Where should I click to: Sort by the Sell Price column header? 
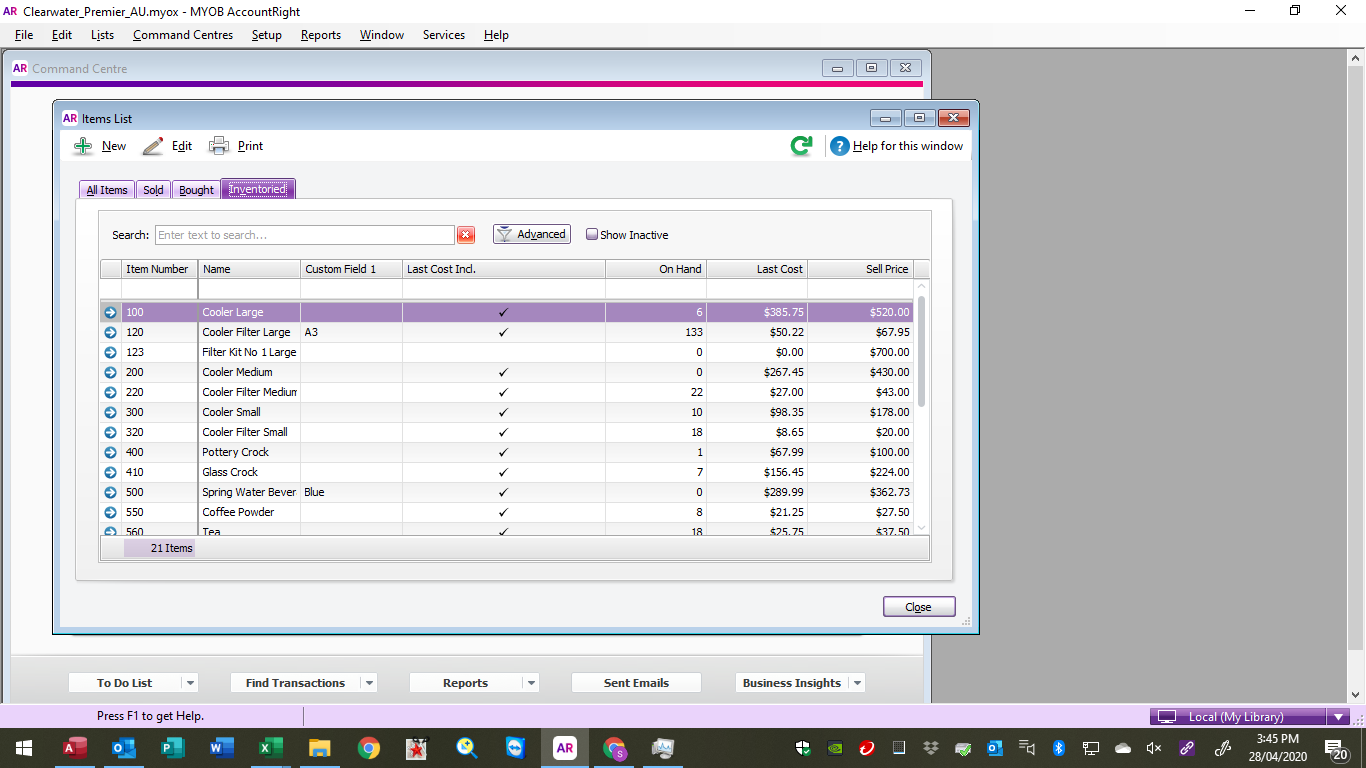(861, 269)
